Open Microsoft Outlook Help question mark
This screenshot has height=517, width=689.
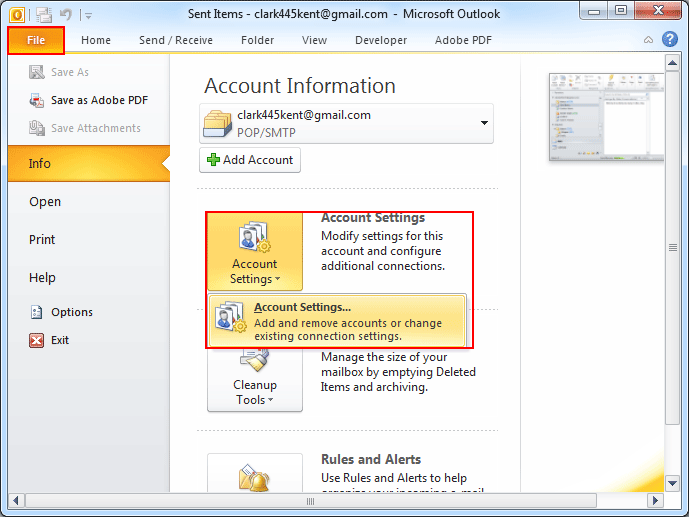(670, 39)
